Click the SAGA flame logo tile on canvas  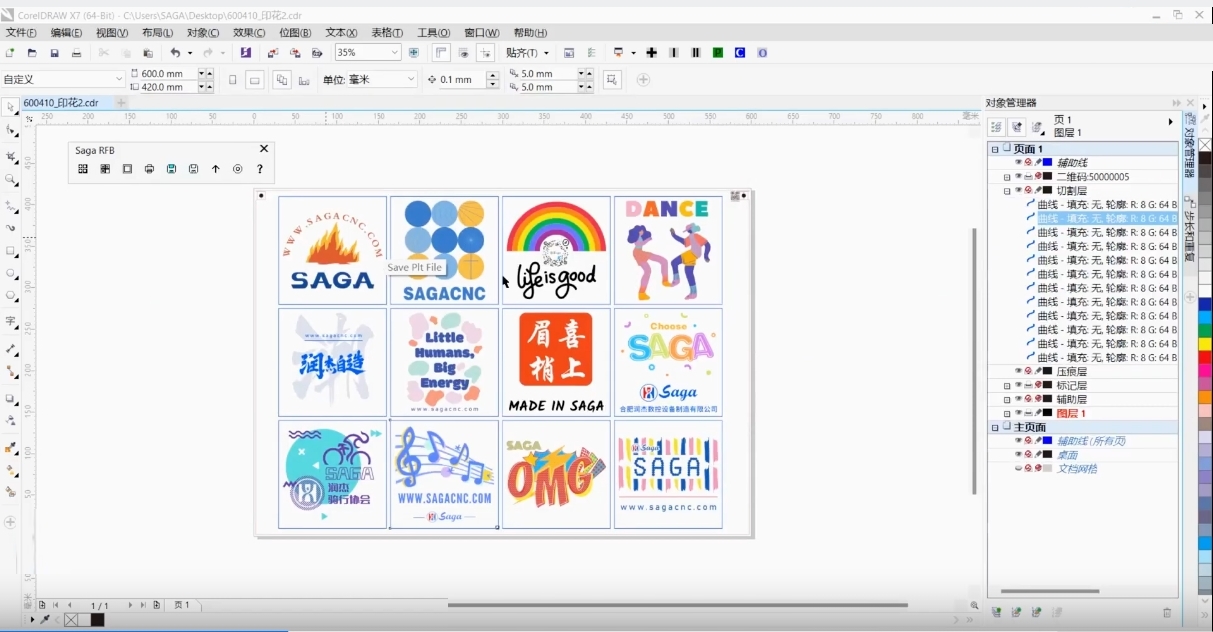(x=332, y=250)
